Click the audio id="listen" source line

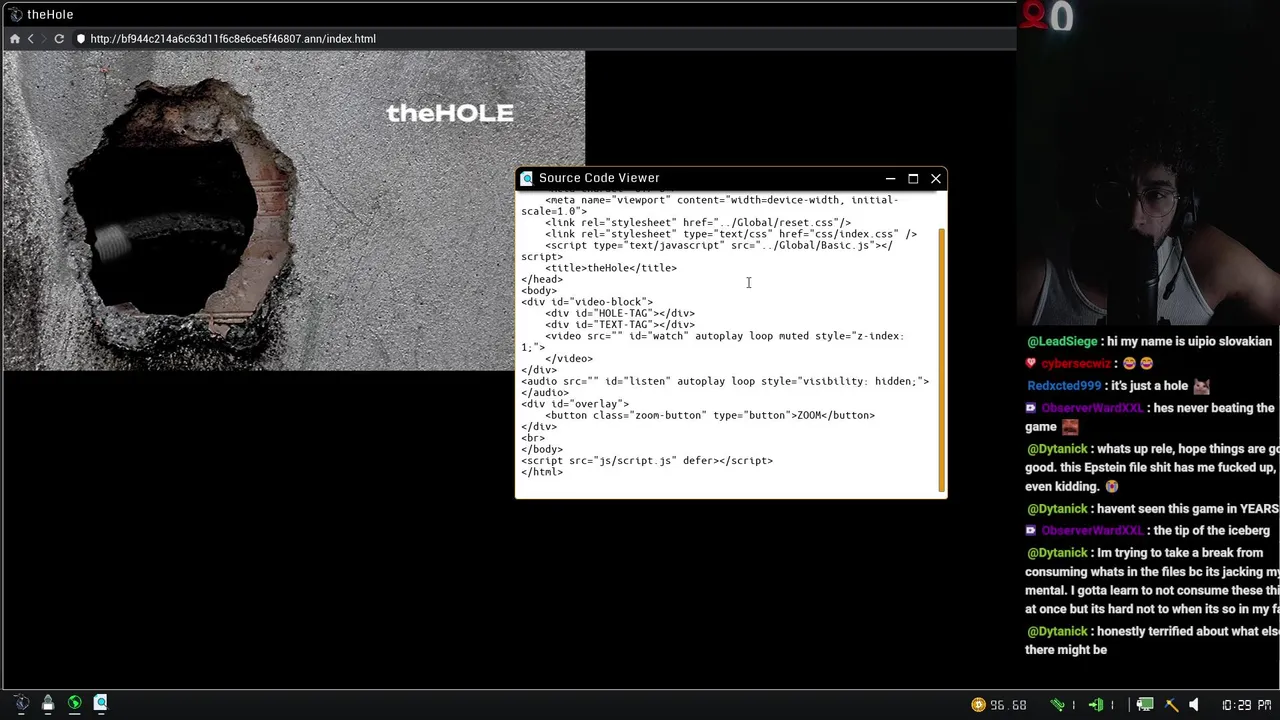725,381
